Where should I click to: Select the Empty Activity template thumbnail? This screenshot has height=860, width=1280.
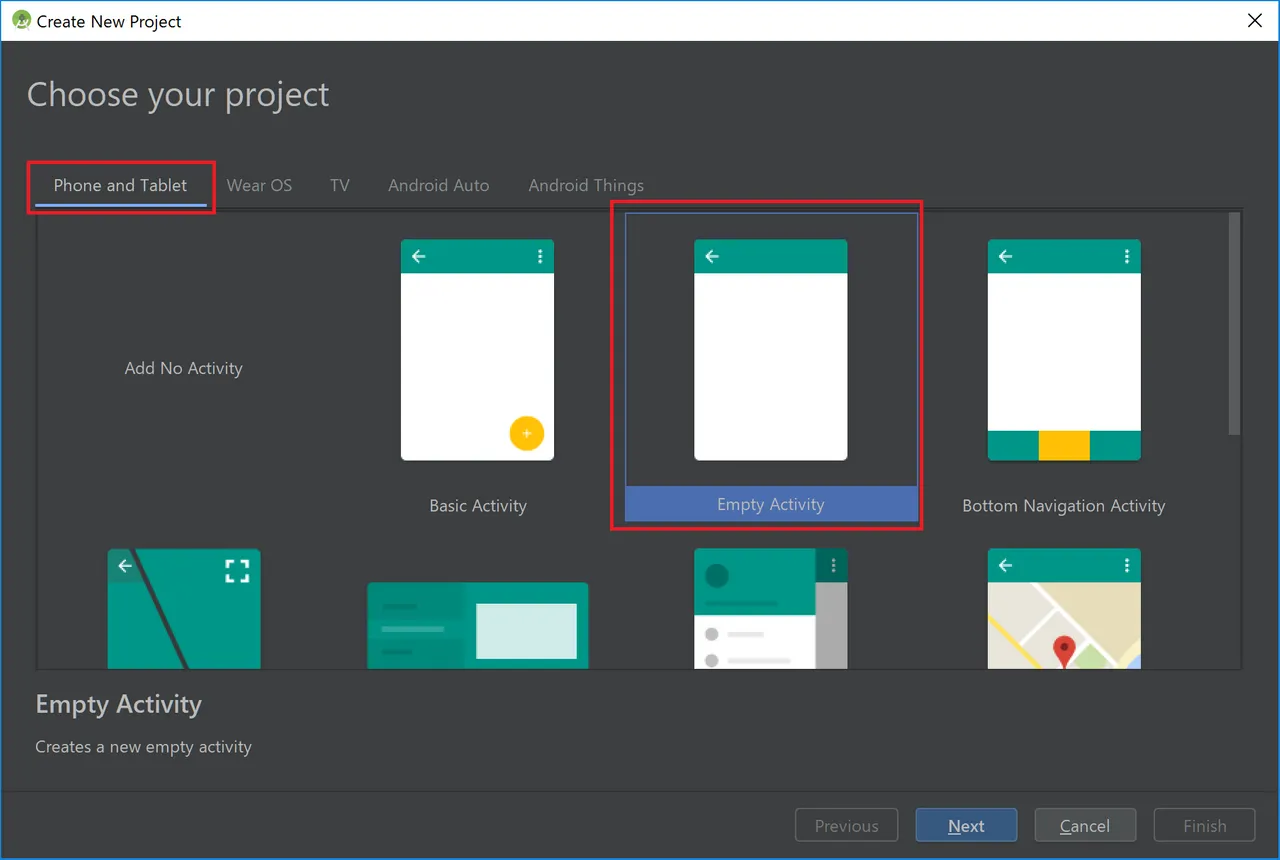click(x=771, y=350)
